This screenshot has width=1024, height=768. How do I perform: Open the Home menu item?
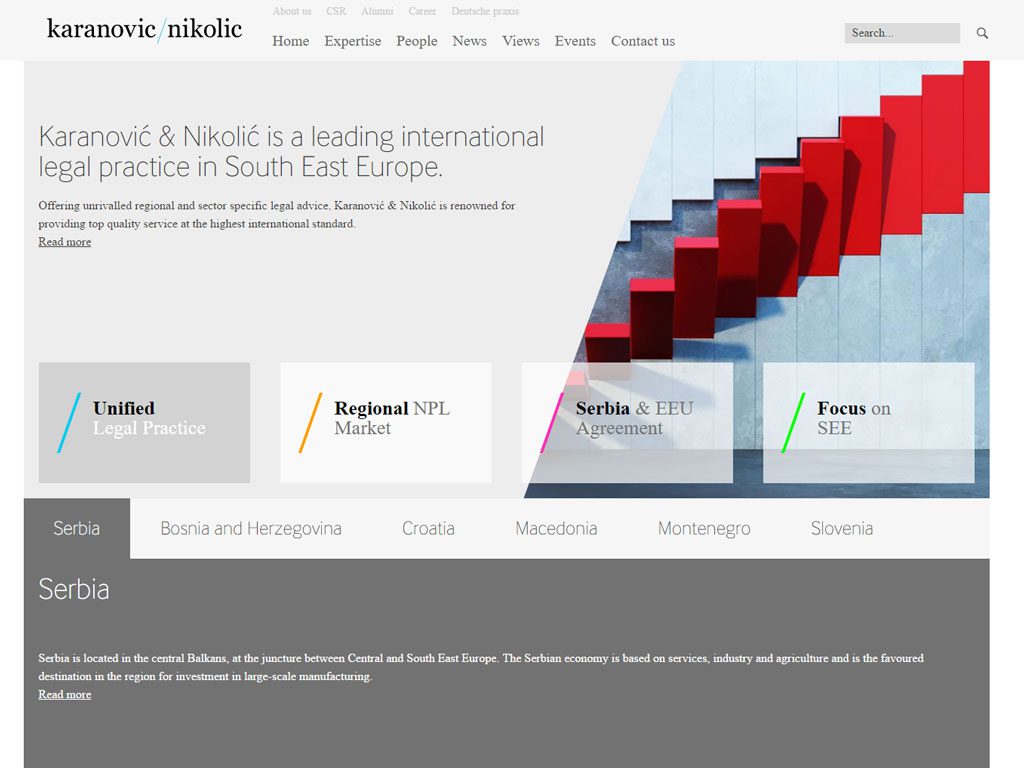pos(291,41)
